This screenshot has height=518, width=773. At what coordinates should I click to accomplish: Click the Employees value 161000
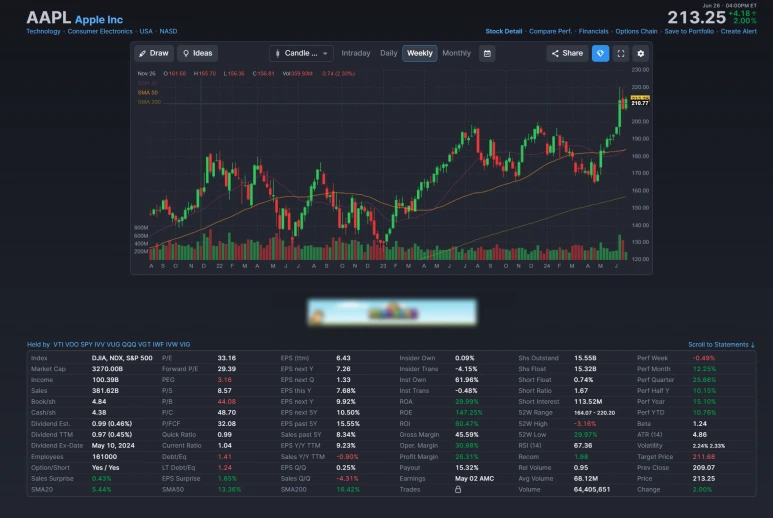(105, 457)
